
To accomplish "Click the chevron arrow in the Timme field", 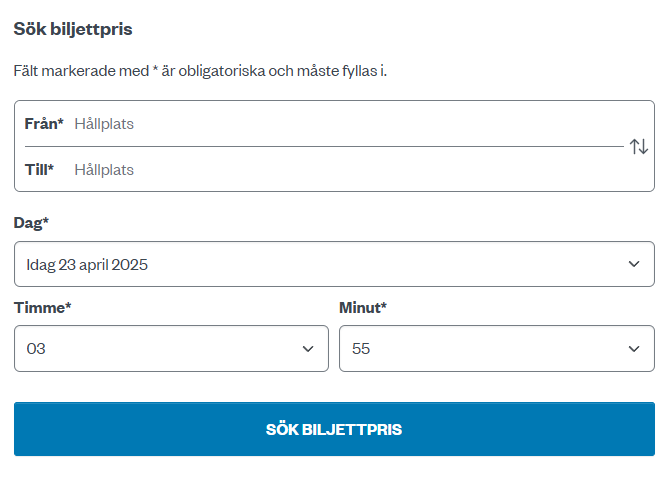I will (308, 349).
